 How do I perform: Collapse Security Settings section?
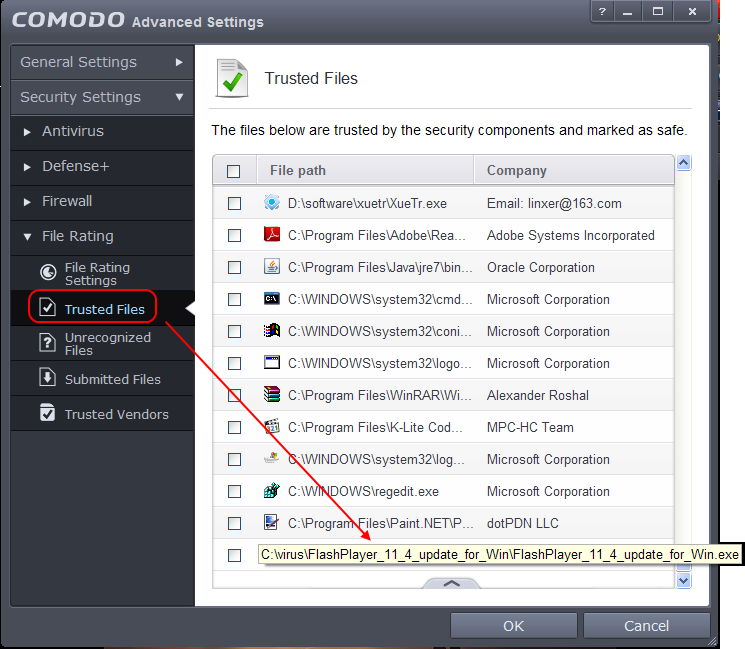tap(102, 97)
